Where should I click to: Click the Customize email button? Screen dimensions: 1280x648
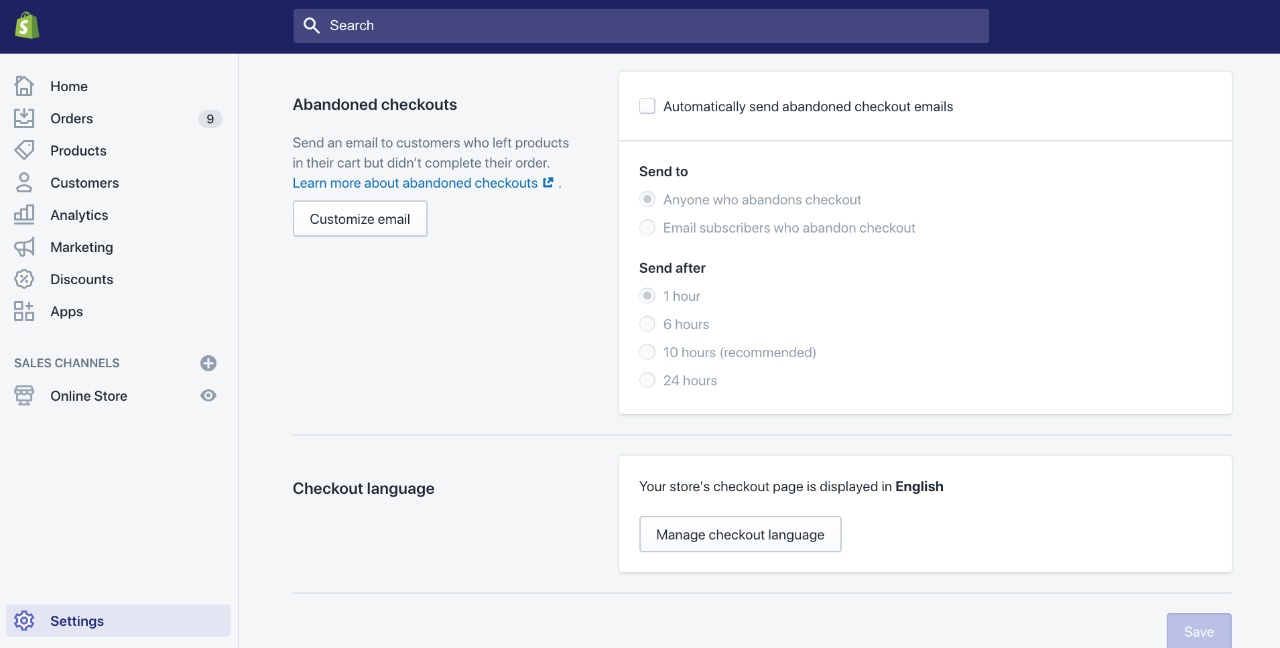click(x=360, y=219)
